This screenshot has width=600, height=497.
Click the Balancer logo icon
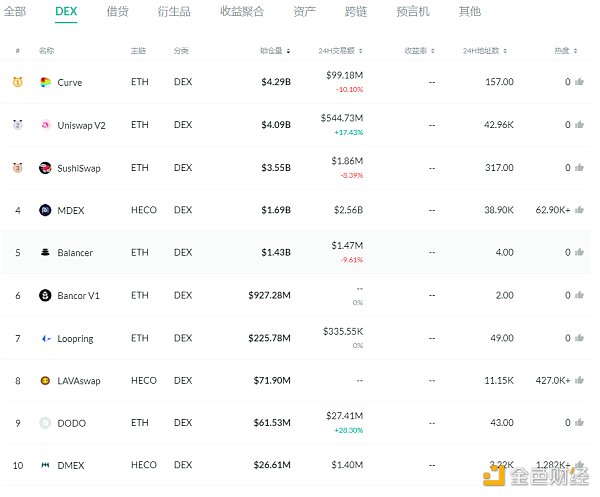point(45,253)
